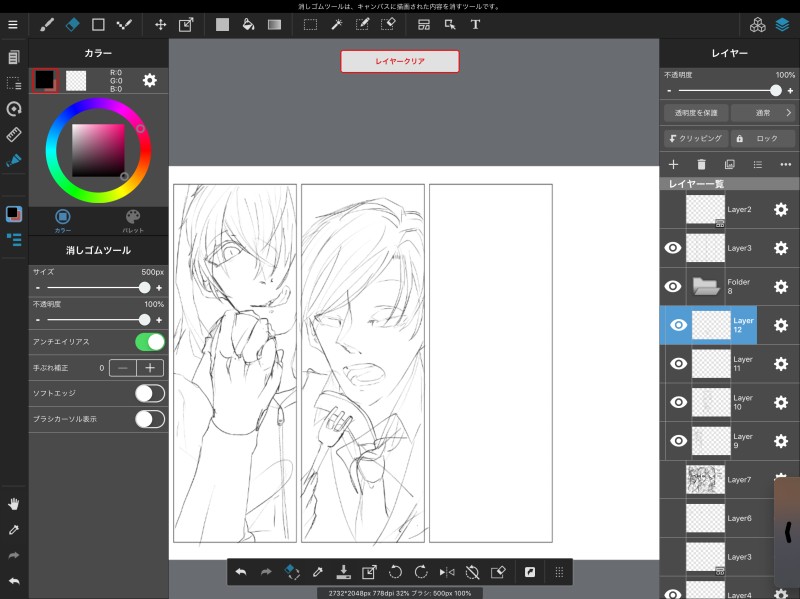
Task: Expand Folder 8 in the layer list
Action: [x=707, y=286]
